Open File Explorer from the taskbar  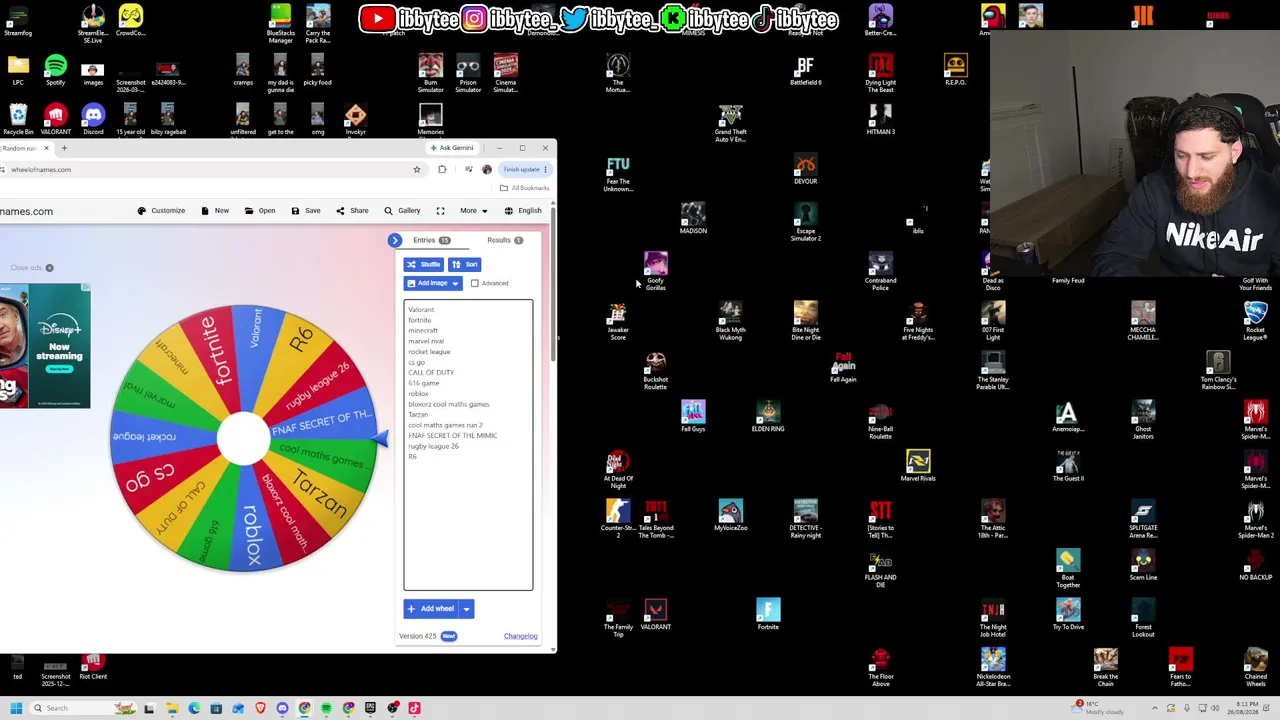[x=172, y=708]
